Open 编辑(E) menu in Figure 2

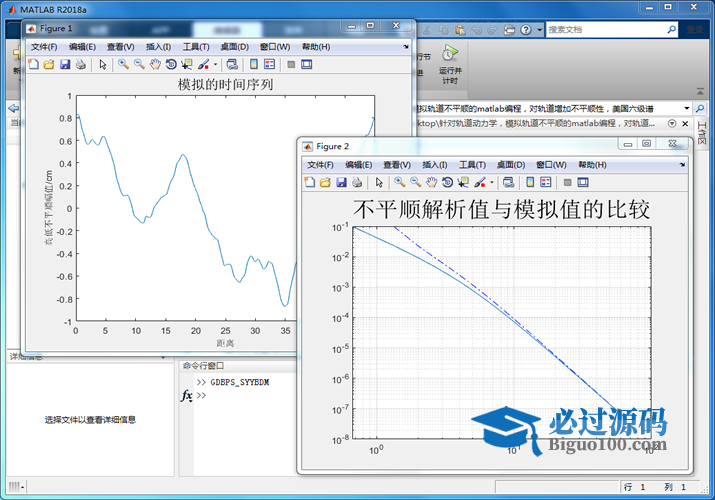[358, 165]
